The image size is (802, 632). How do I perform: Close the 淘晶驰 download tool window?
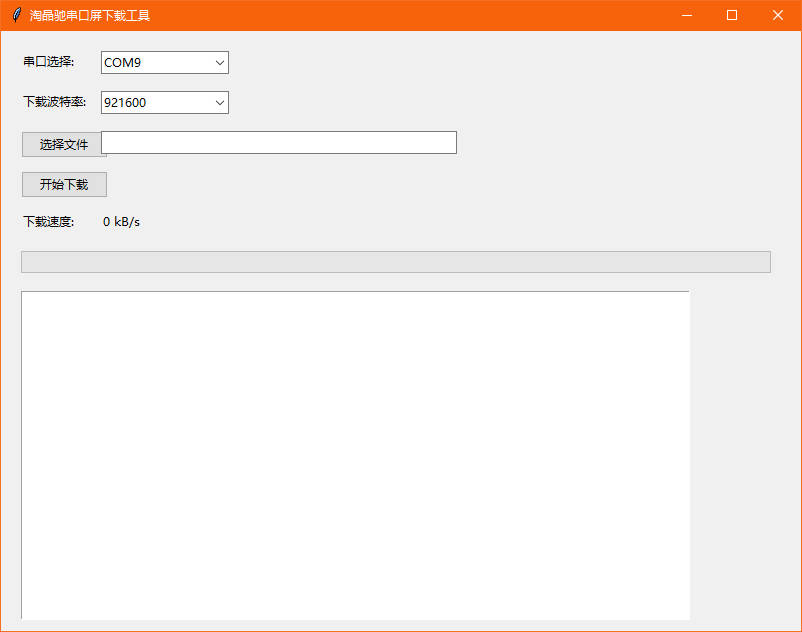point(777,15)
